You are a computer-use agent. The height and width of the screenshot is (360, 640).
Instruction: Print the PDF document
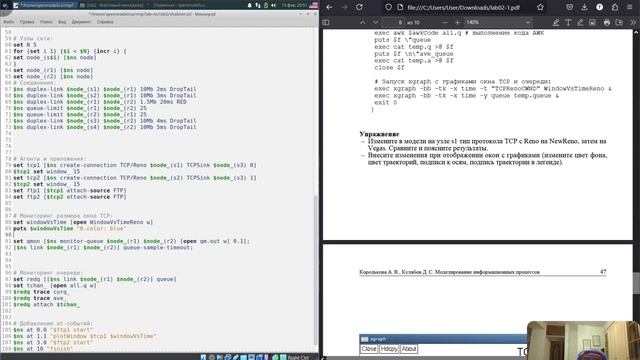pyautogui.click(x=607, y=22)
